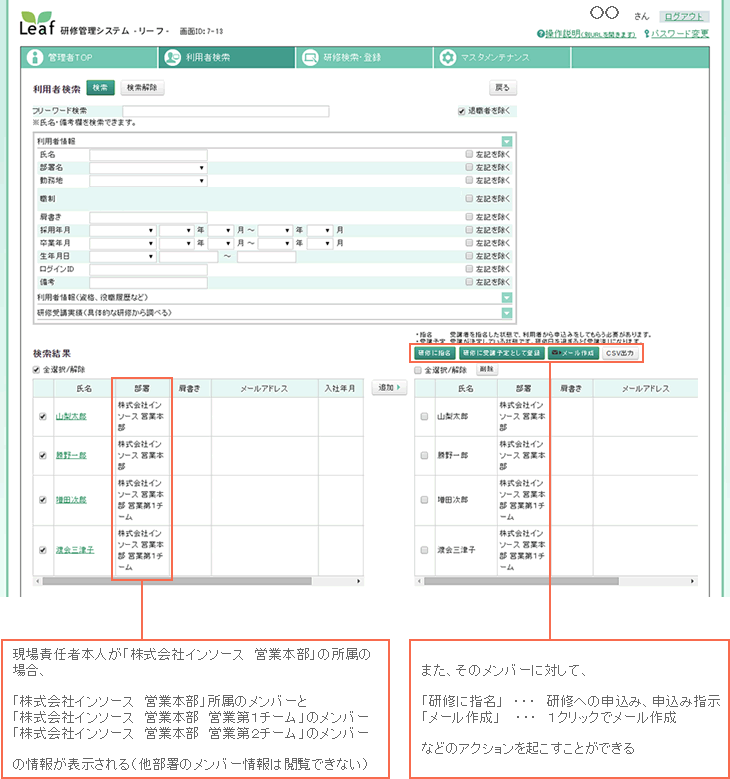The image size is (730, 779).
Task: Check 左記を除く for 職制 row
Action: pos(469,199)
